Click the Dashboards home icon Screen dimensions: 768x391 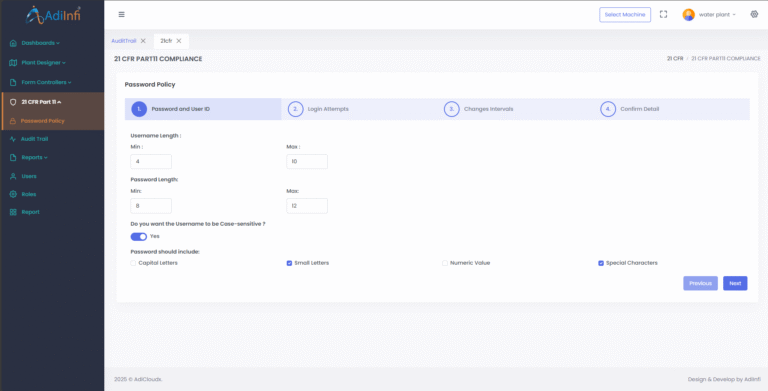[13, 43]
